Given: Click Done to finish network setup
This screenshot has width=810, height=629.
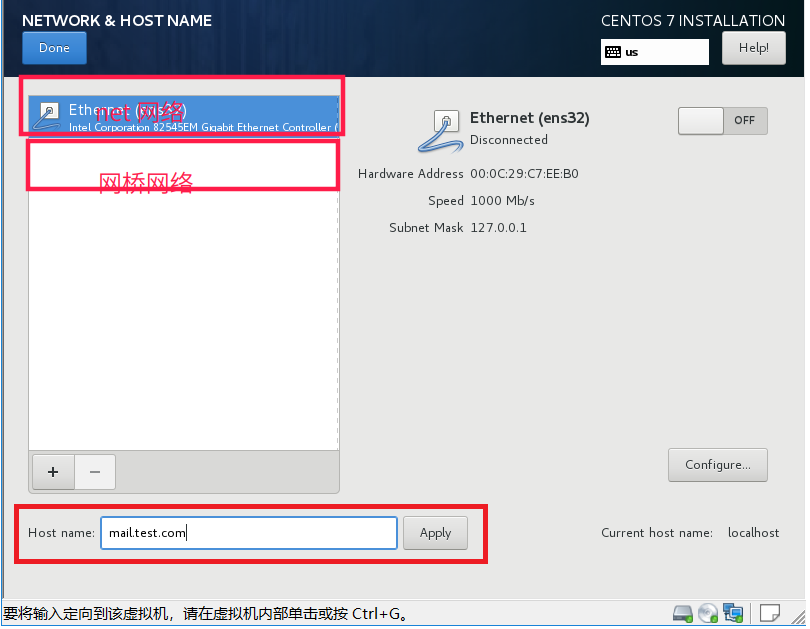Looking at the screenshot, I should click(54, 48).
